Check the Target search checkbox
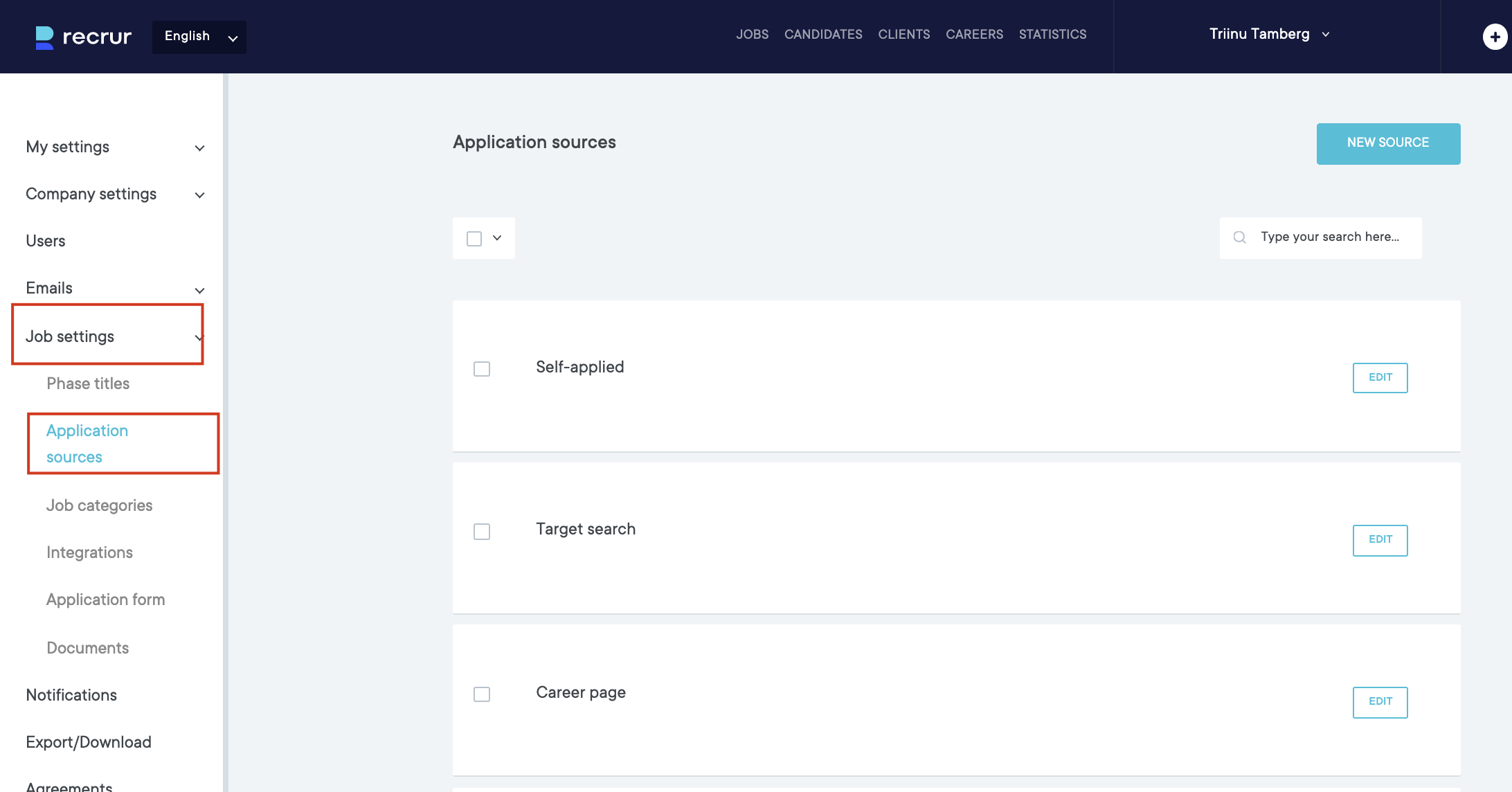 tap(482, 532)
